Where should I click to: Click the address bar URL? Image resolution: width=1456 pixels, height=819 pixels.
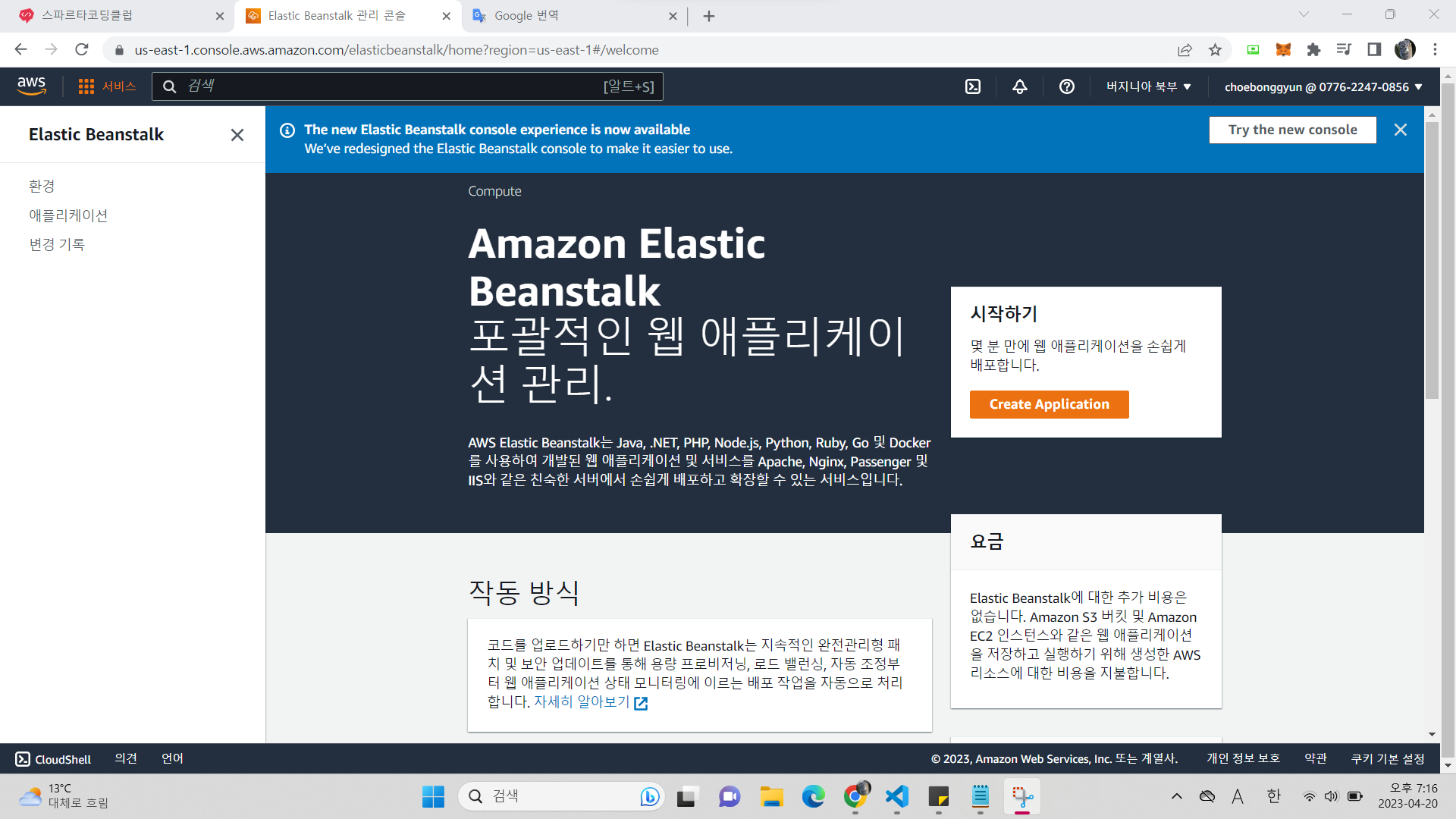(x=396, y=50)
